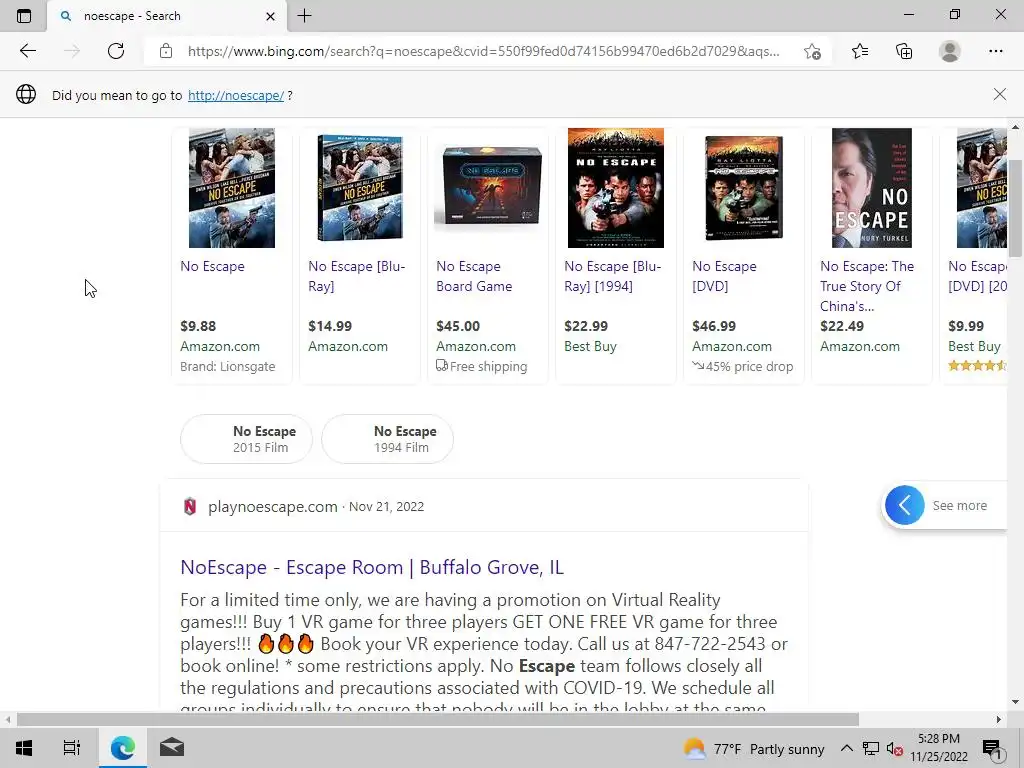This screenshot has height=768, width=1024.
Task: Follow the http://noescape/ link
Action: pyautogui.click(x=236, y=95)
